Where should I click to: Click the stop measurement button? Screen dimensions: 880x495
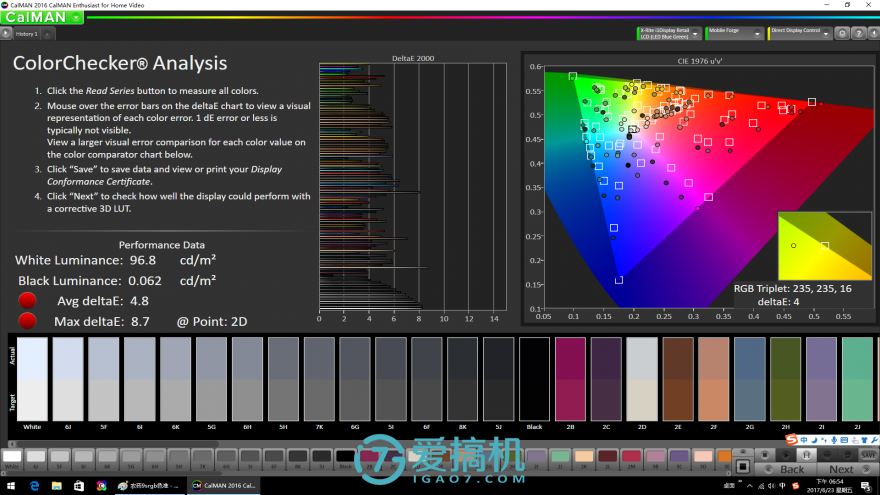coord(765,455)
